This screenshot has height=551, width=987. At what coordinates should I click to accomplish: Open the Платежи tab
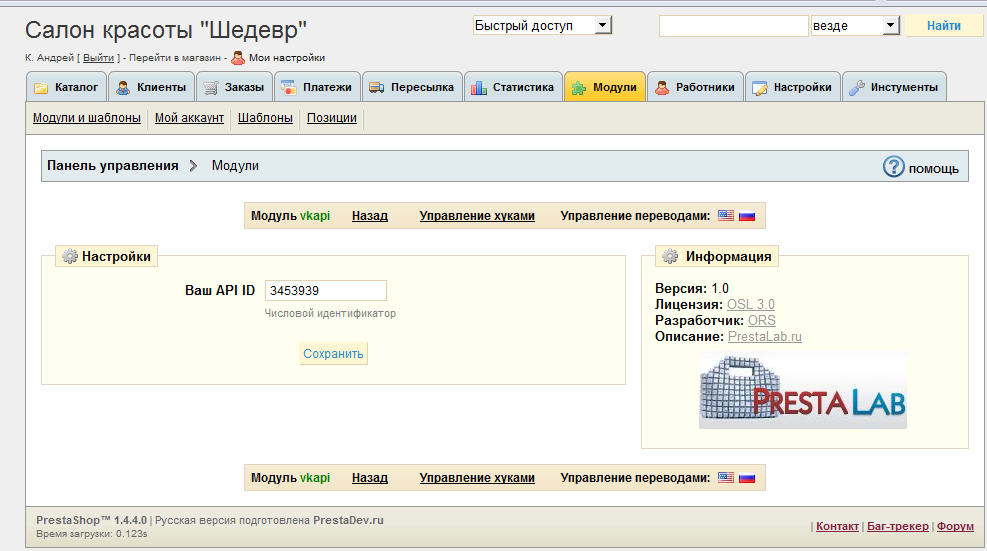(317, 87)
